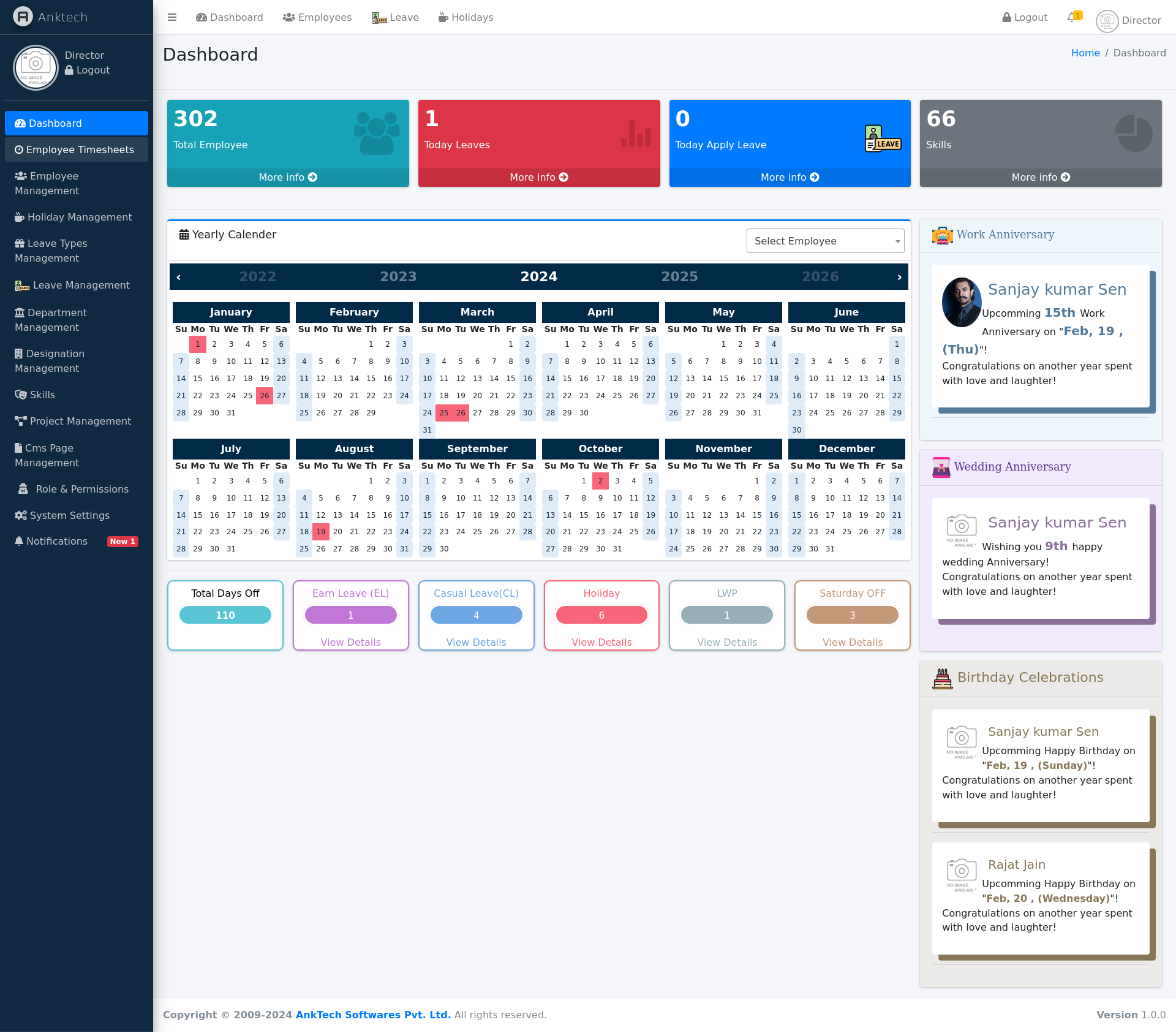The image size is (1176, 1033).
Task: Click the Skills pie chart icon
Action: pyautogui.click(x=1134, y=133)
